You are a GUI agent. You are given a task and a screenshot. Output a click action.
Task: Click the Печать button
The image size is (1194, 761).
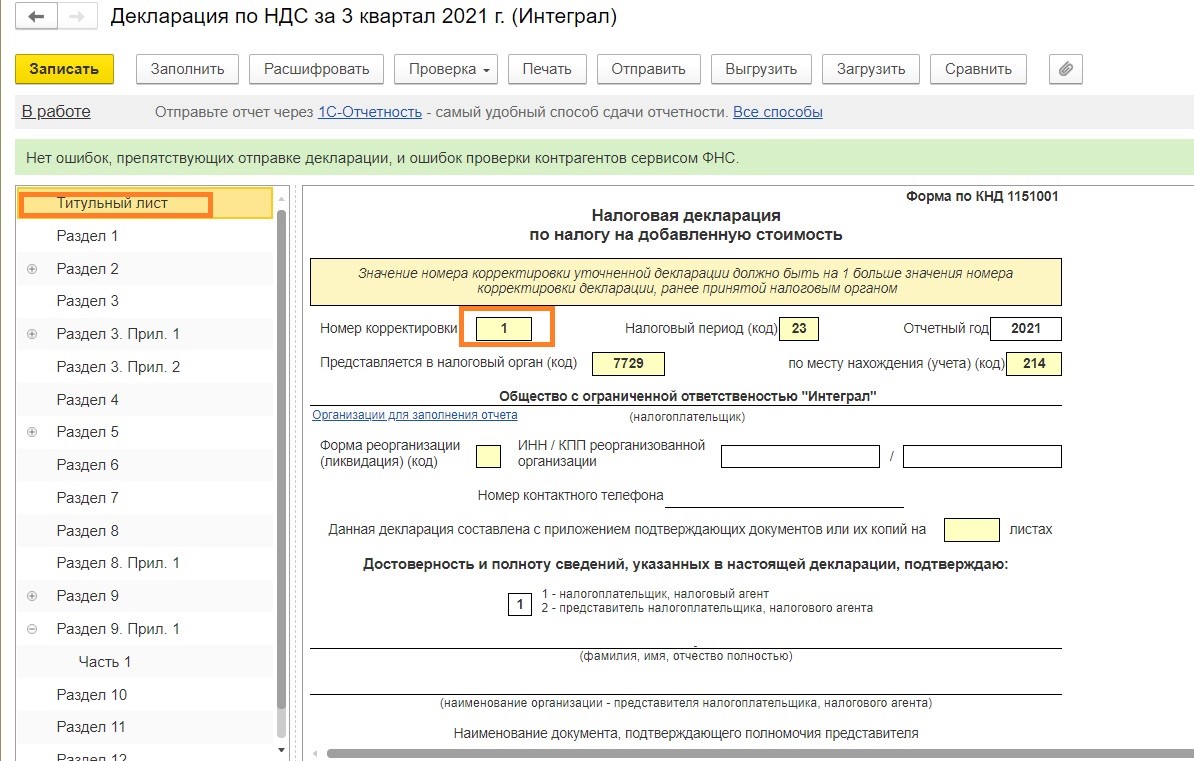click(547, 69)
